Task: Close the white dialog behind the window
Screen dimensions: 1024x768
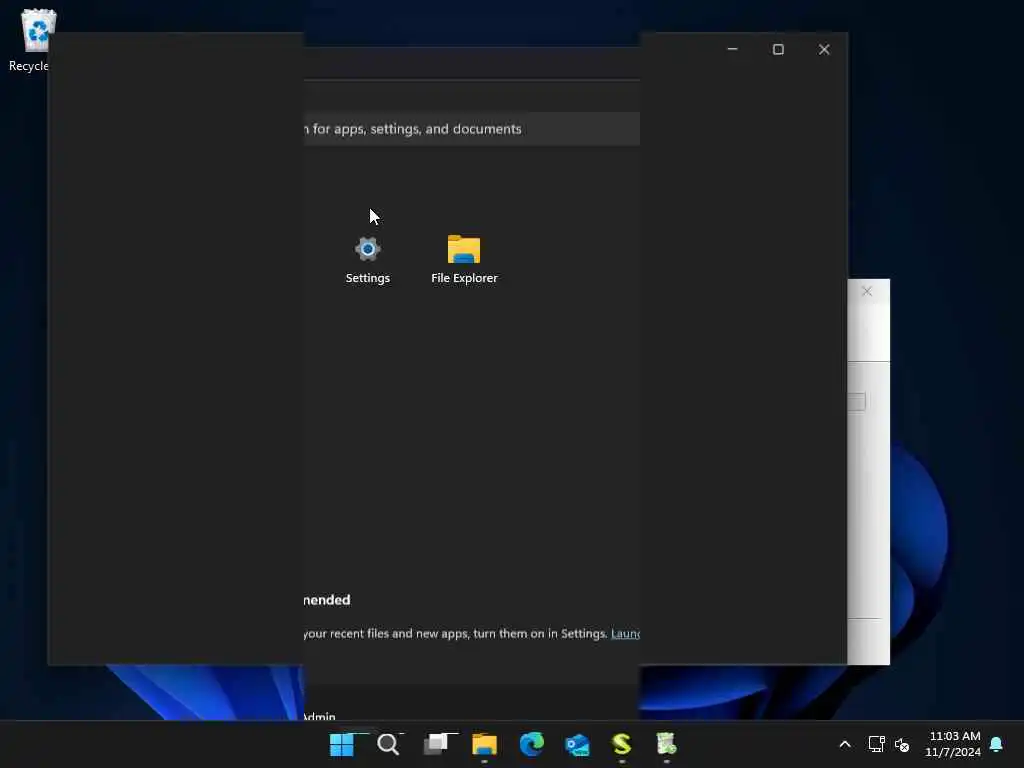Action: (x=867, y=291)
